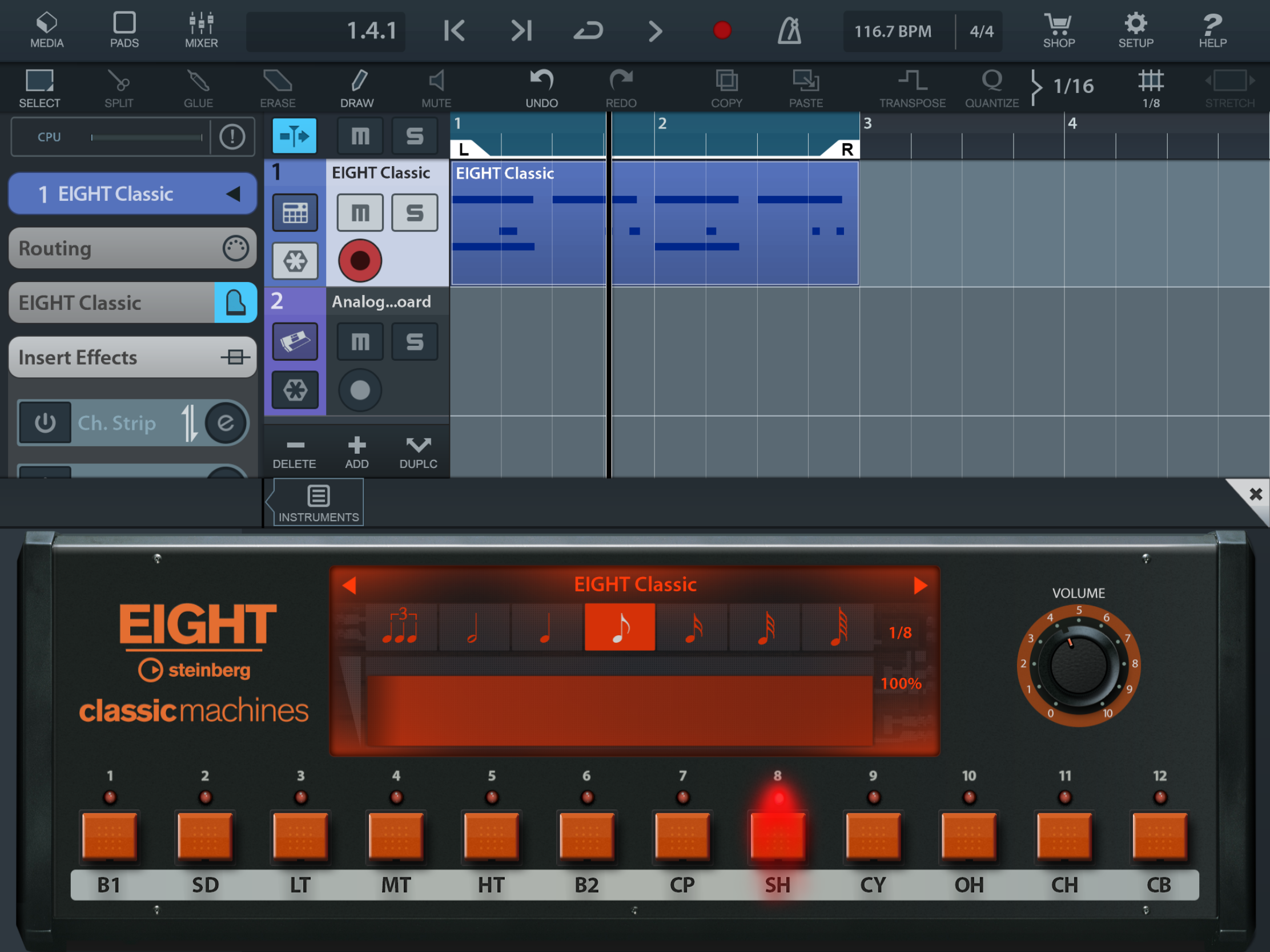The image size is (1270, 952).
Task: Expand the Insert Effects section
Action: pyautogui.click(x=132, y=357)
